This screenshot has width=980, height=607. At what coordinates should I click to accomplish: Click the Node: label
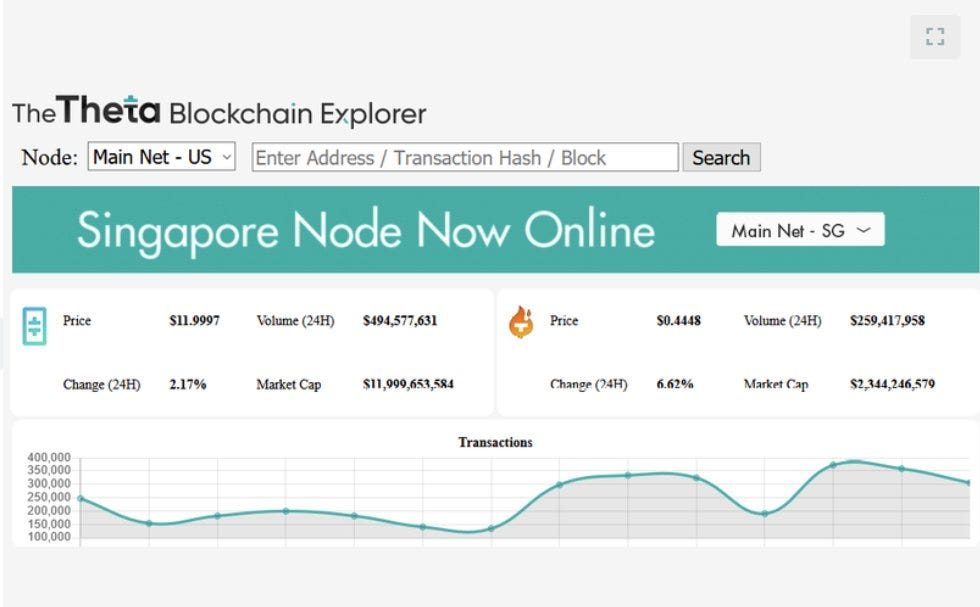pyautogui.click(x=49, y=157)
